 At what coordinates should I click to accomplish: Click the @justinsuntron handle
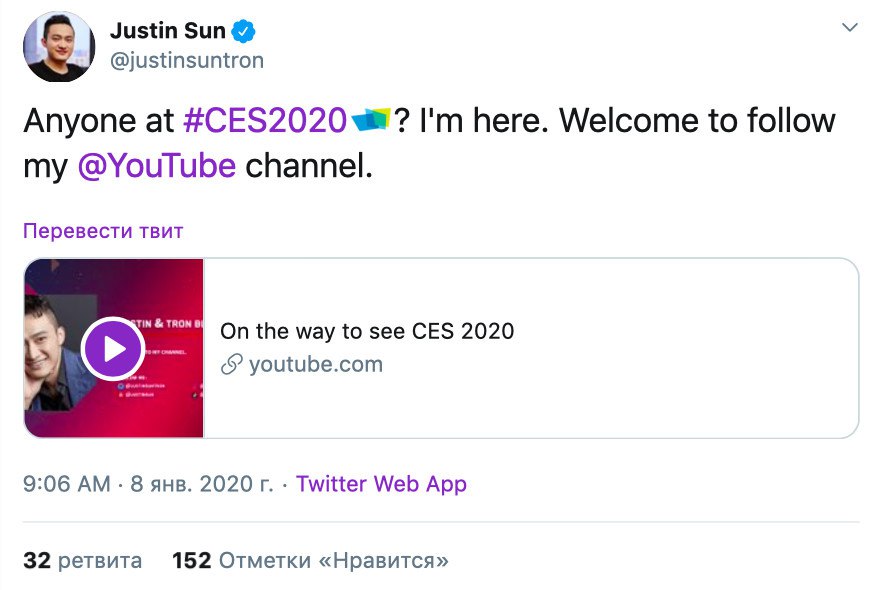point(186,60)
